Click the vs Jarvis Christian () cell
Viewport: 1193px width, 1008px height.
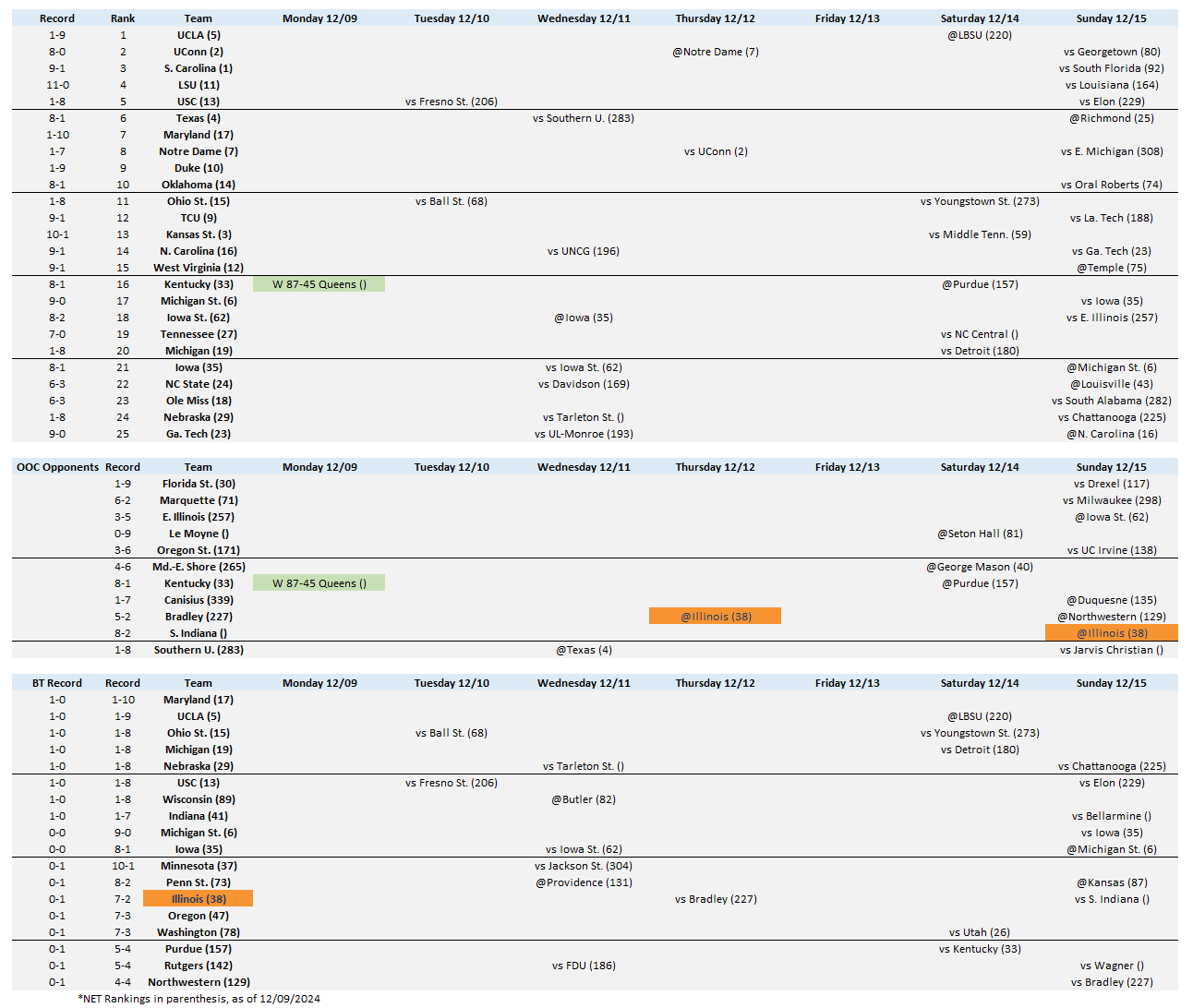pos(1112,650)
